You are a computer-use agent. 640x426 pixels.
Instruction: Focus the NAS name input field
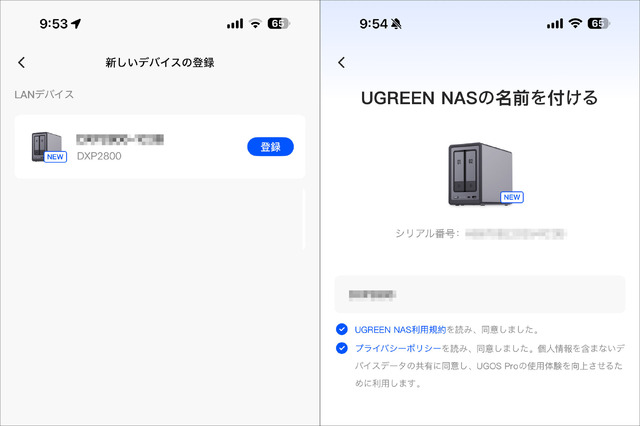point(480,294)
